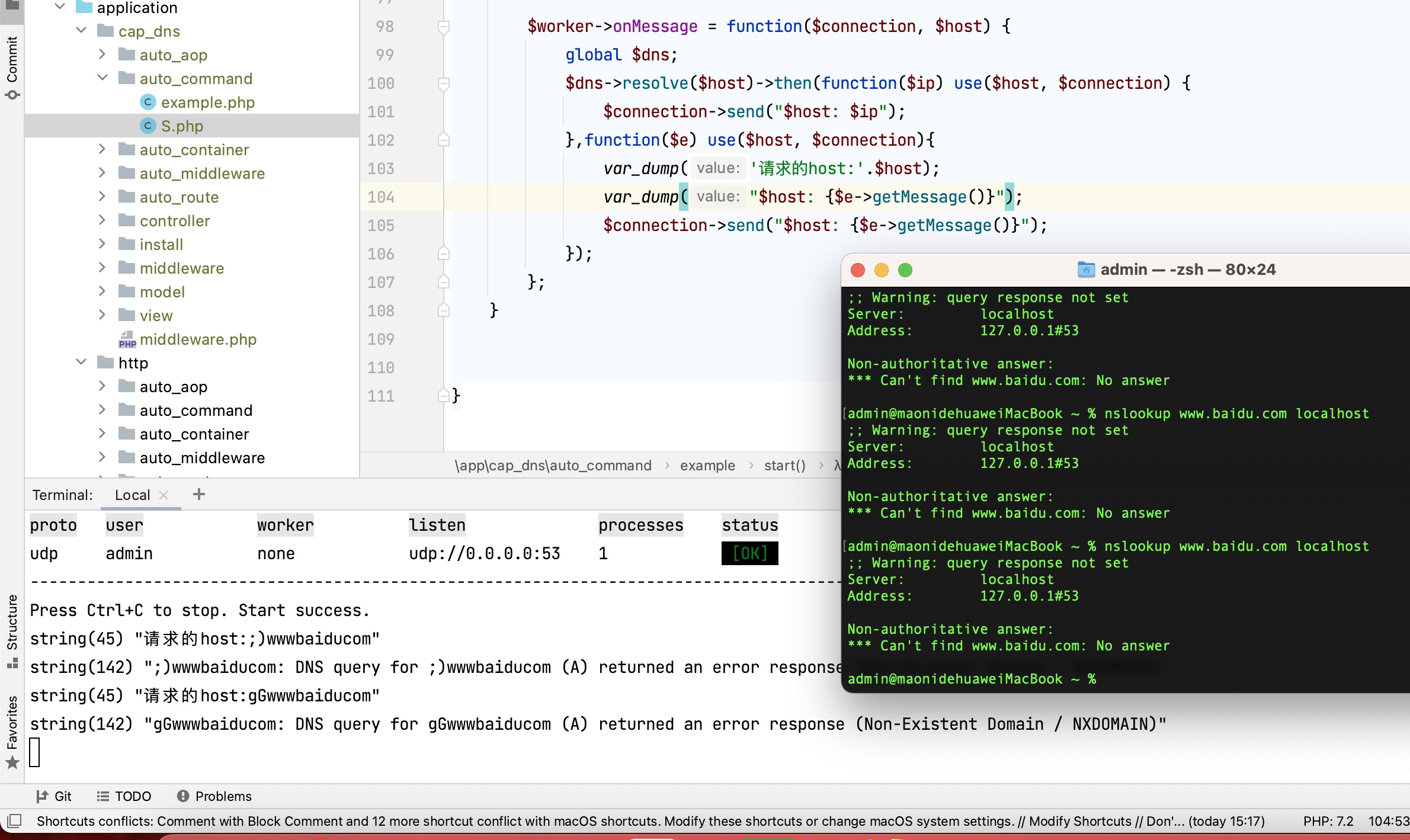Expand the model folder
This screenshot has width=1410, height=840.
click(x=102, y=291)
